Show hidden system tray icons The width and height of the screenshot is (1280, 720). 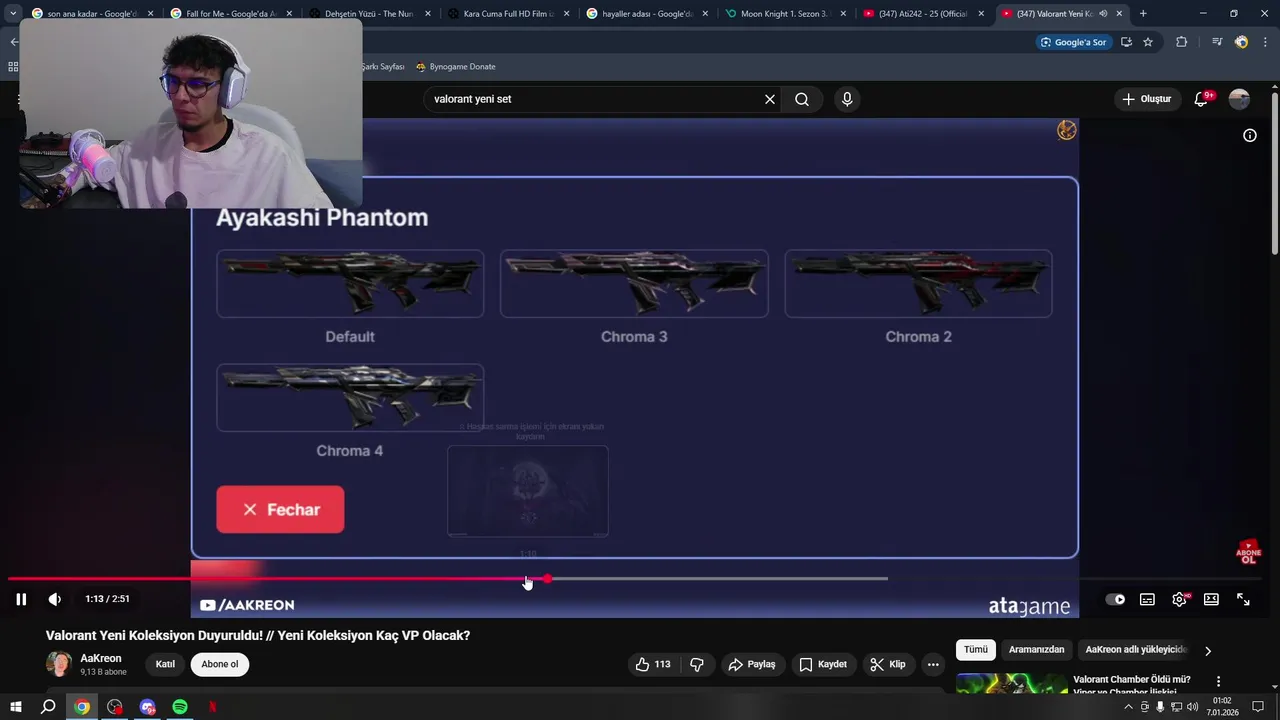tap(1128, 707)
